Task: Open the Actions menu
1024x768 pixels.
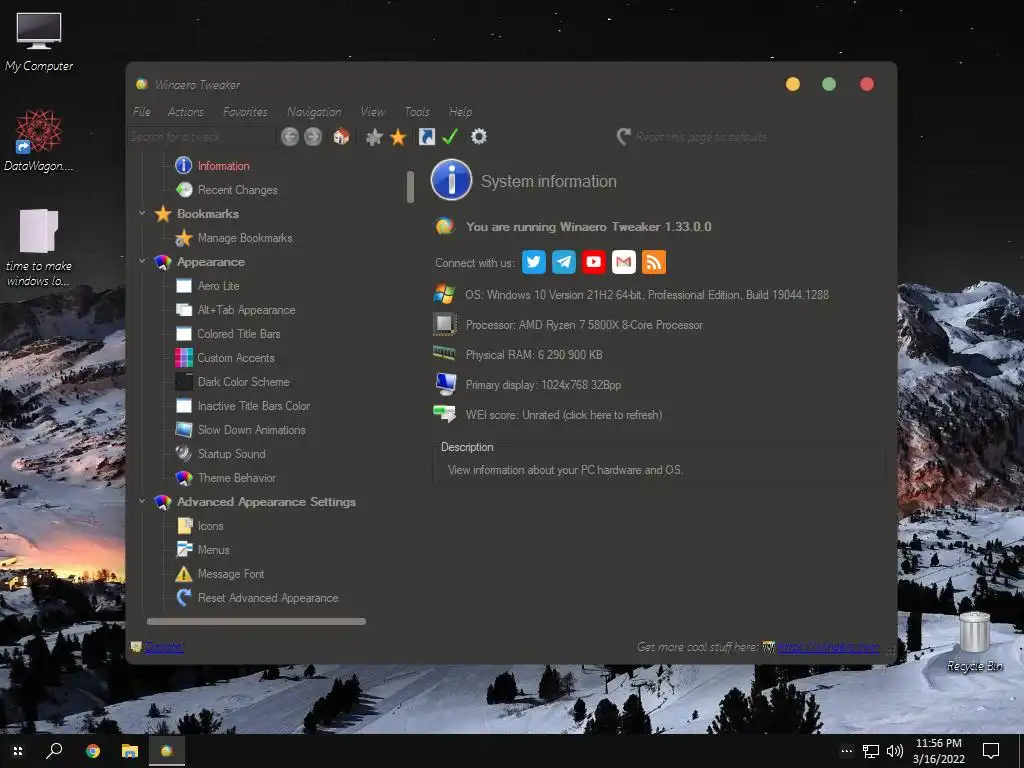Action: click(185, 112)
